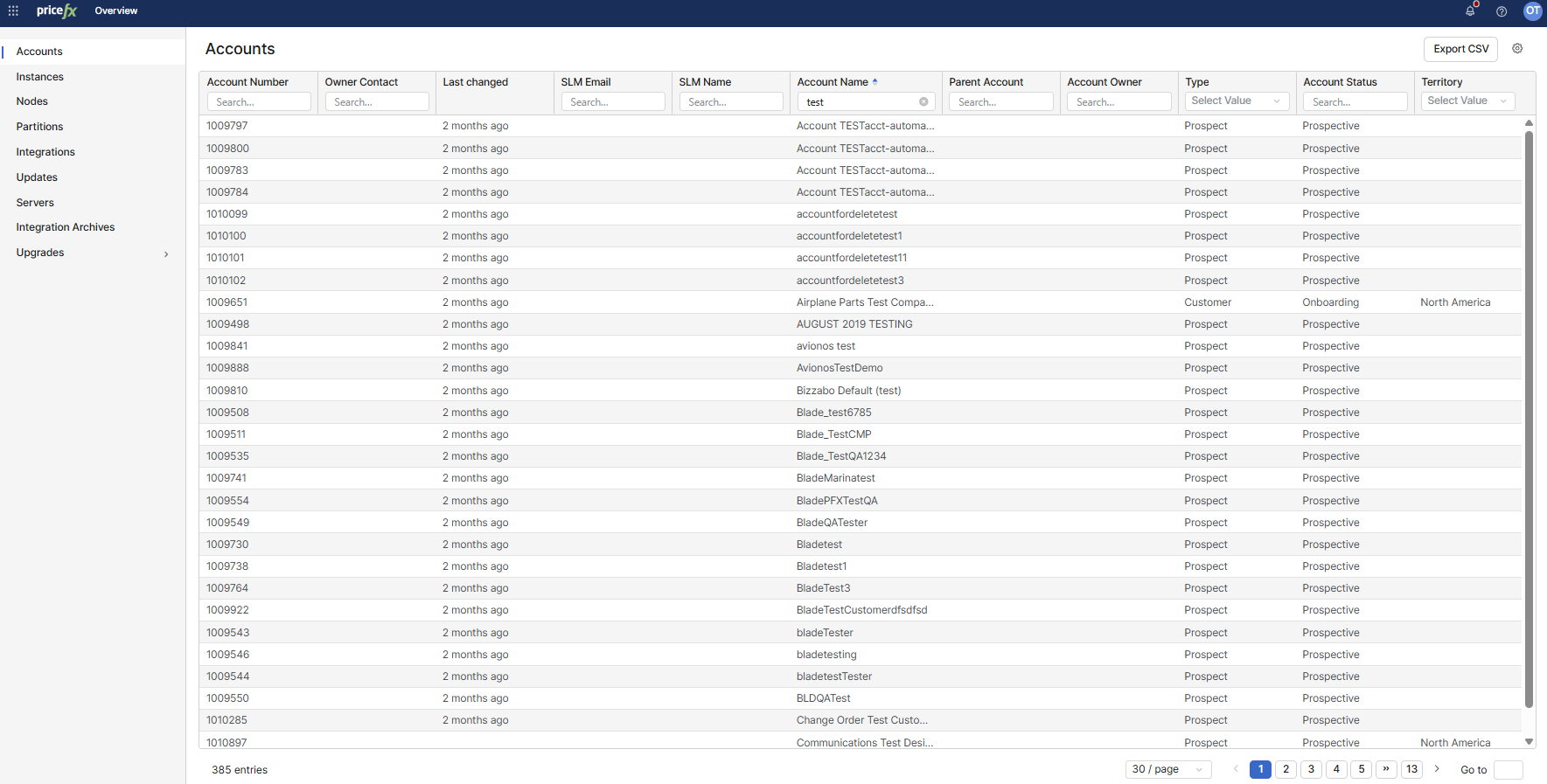Image resolution: width=1547 pixels, height=784 pixels.
Task: Click the Go to page input
Action: tap(1508, 770)
